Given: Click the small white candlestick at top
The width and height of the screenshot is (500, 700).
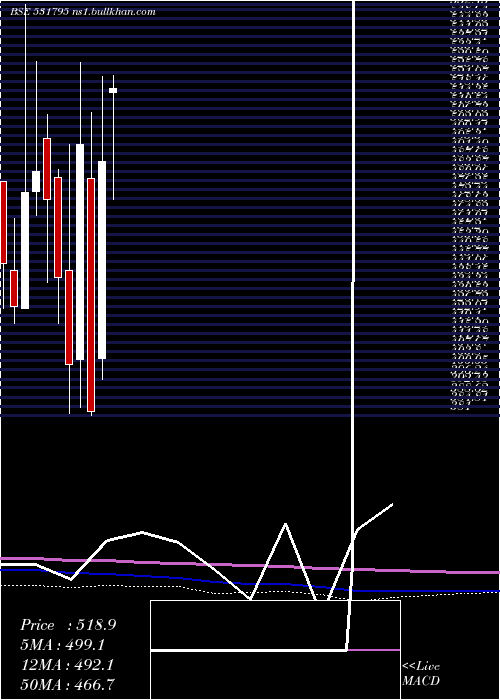Looking at the screenshot, I should (x=113, y=91).
